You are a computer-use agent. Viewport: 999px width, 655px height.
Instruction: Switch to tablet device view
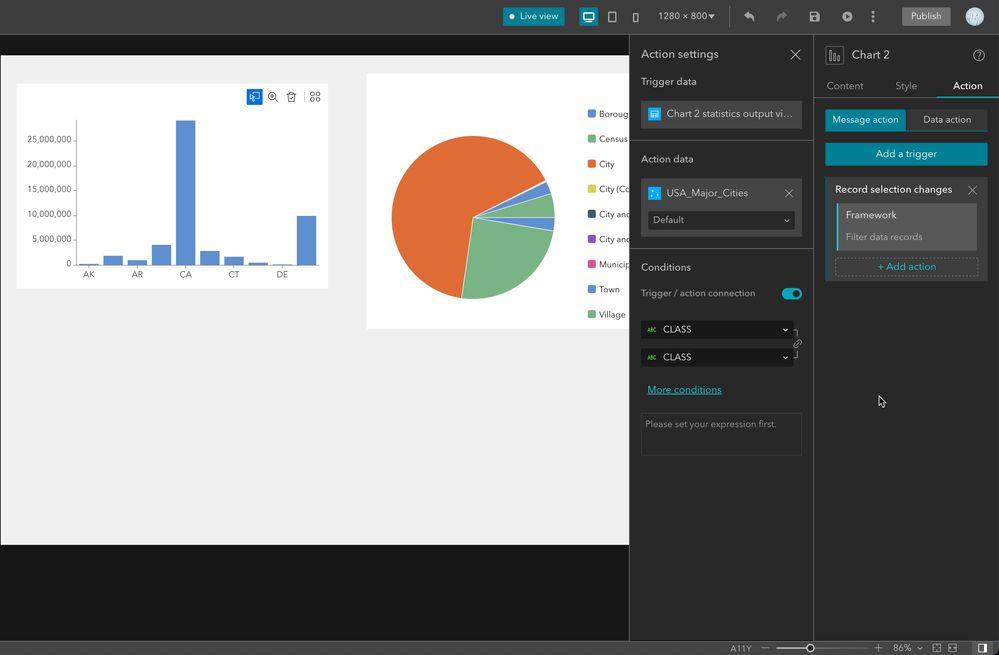pos(612,17)
